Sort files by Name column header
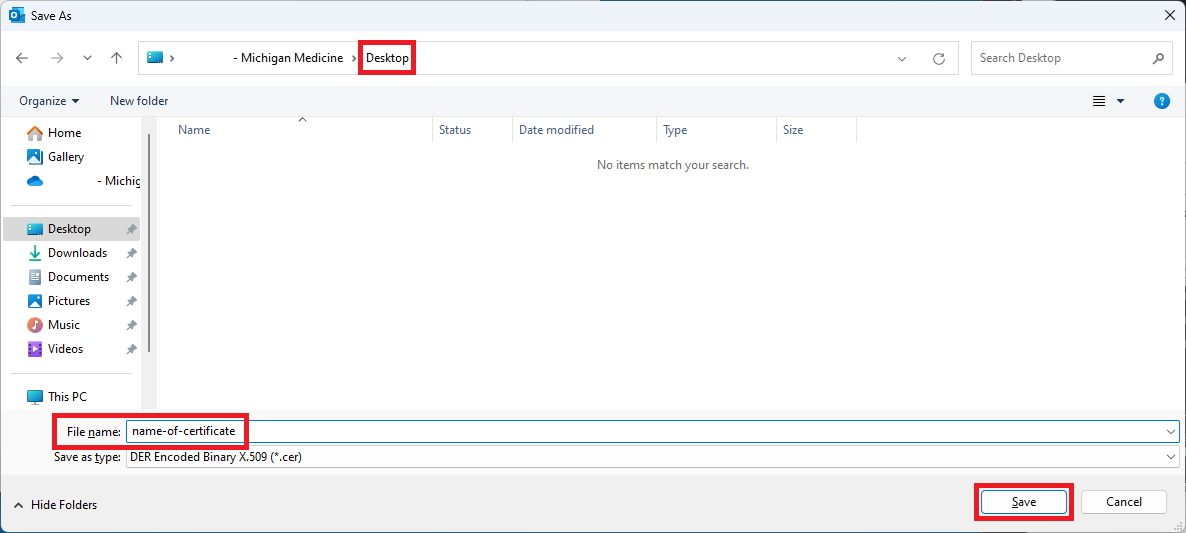Image resolution: width=1186 pixels, height=533 pixels. tap(194, 130)
